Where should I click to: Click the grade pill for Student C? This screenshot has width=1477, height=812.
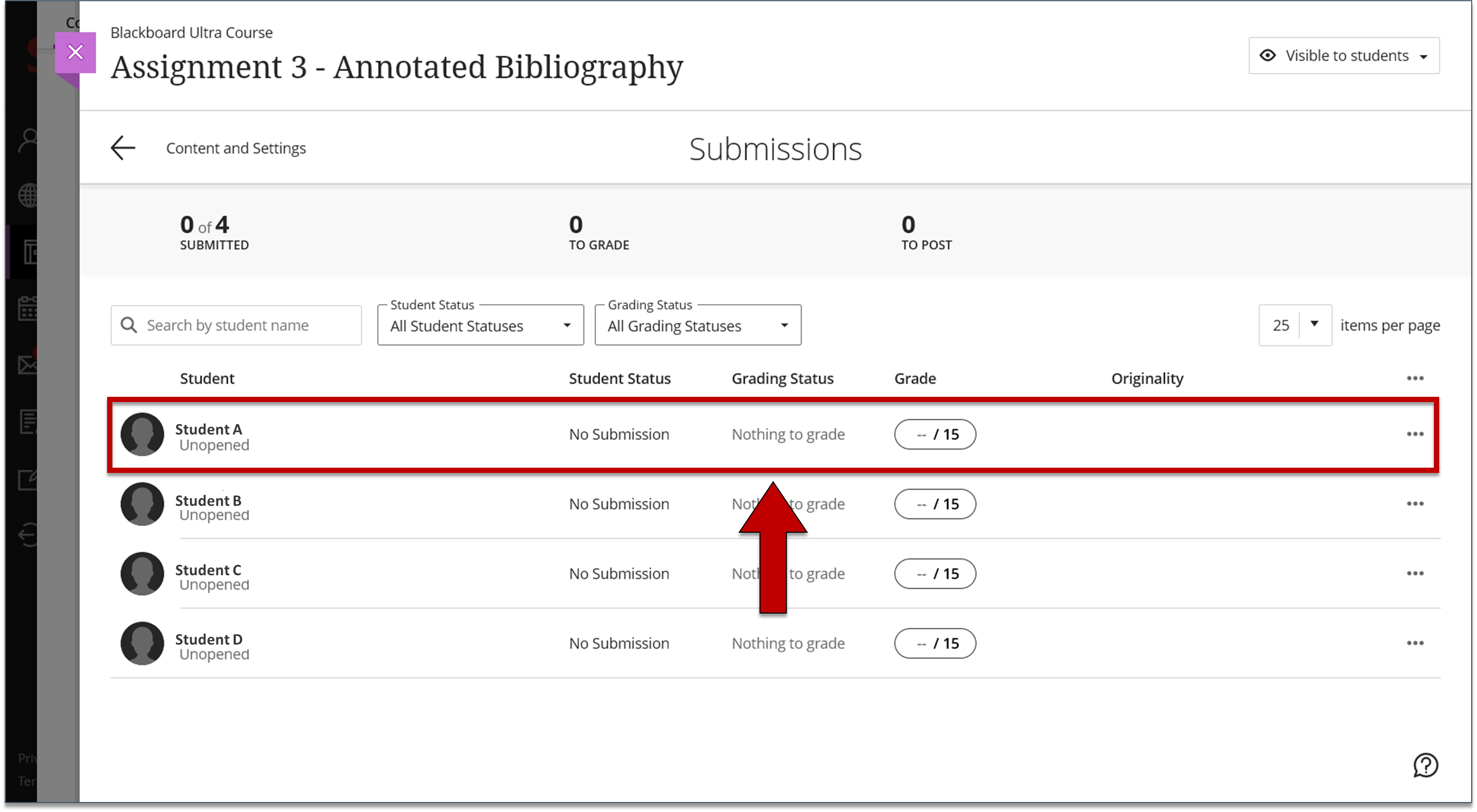(935, 574)
